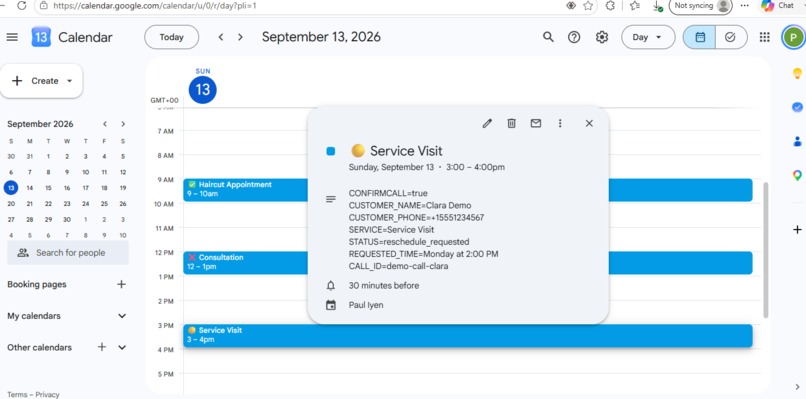This screenshot has width=806, height=399.
Task: Click the Not syncing profile button
Action: pos(701,6)
